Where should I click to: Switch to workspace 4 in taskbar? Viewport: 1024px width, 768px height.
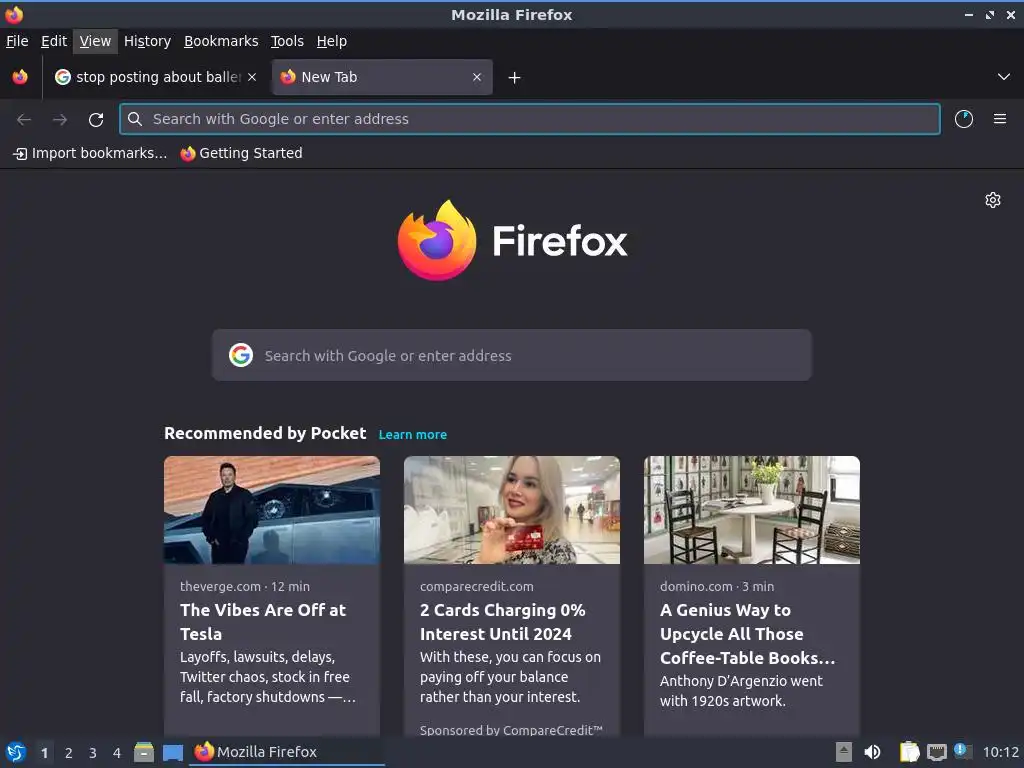[x=117, y=753]
